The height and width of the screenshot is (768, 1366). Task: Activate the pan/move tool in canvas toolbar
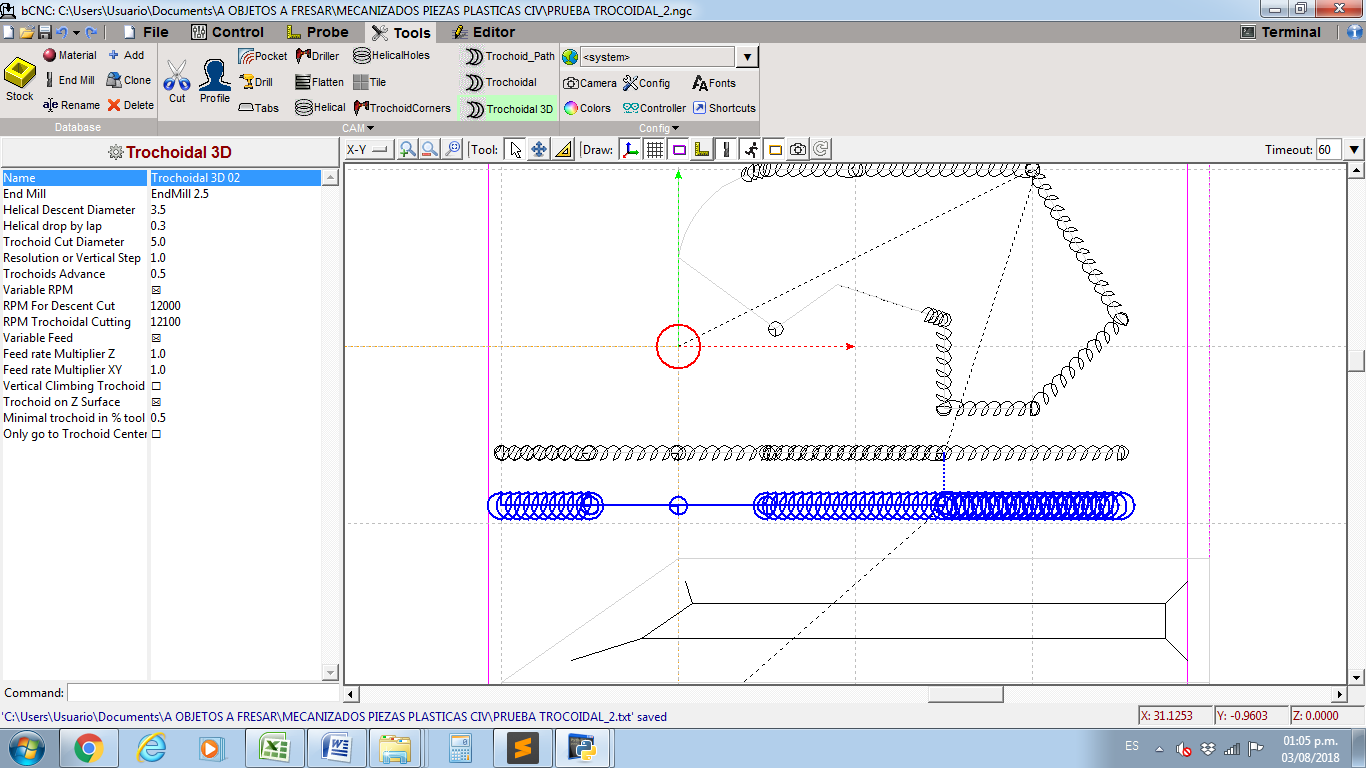click(539, 150)
